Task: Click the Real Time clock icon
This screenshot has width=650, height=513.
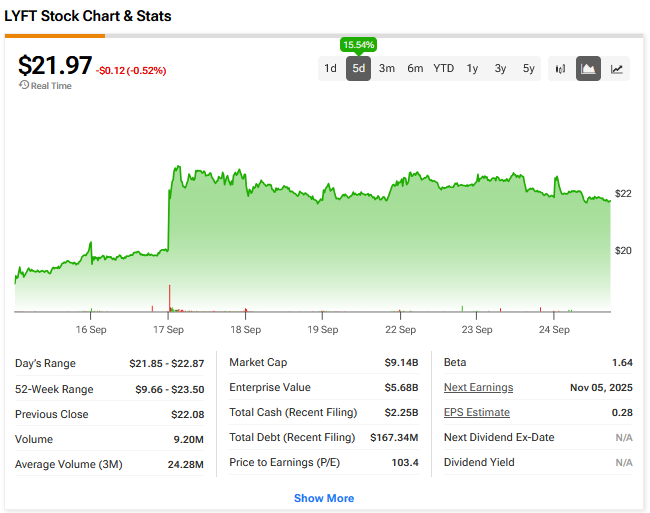Action: click(x=24, y=85)
